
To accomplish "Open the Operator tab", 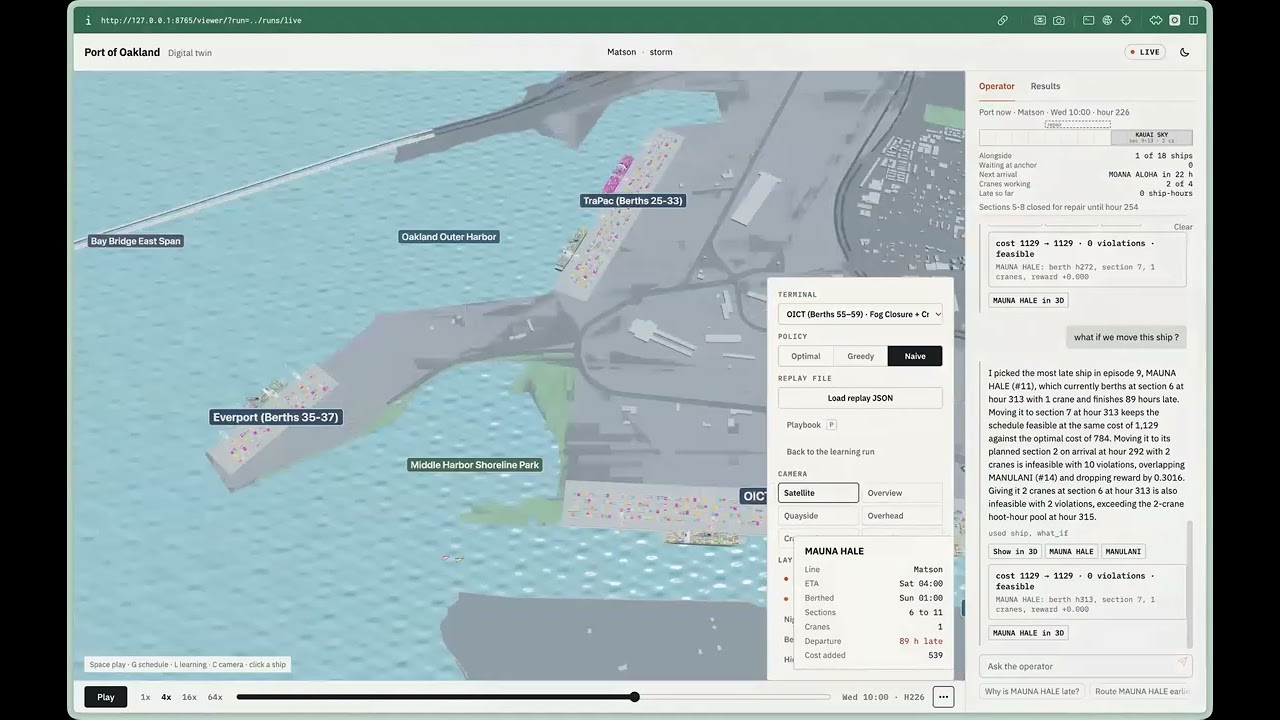I will click(997, 86).
